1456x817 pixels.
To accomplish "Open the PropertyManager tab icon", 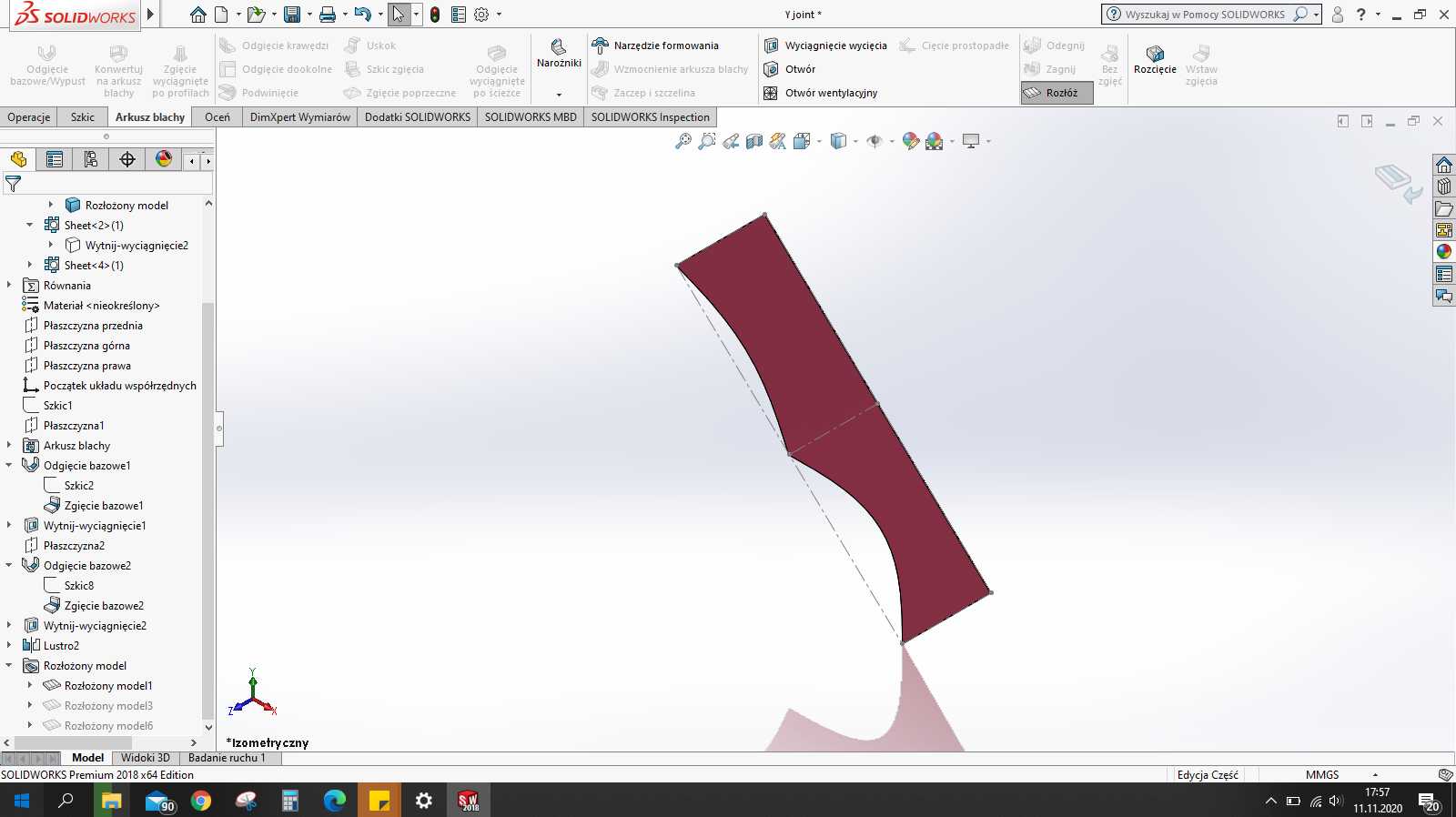I will coord(55,159).
